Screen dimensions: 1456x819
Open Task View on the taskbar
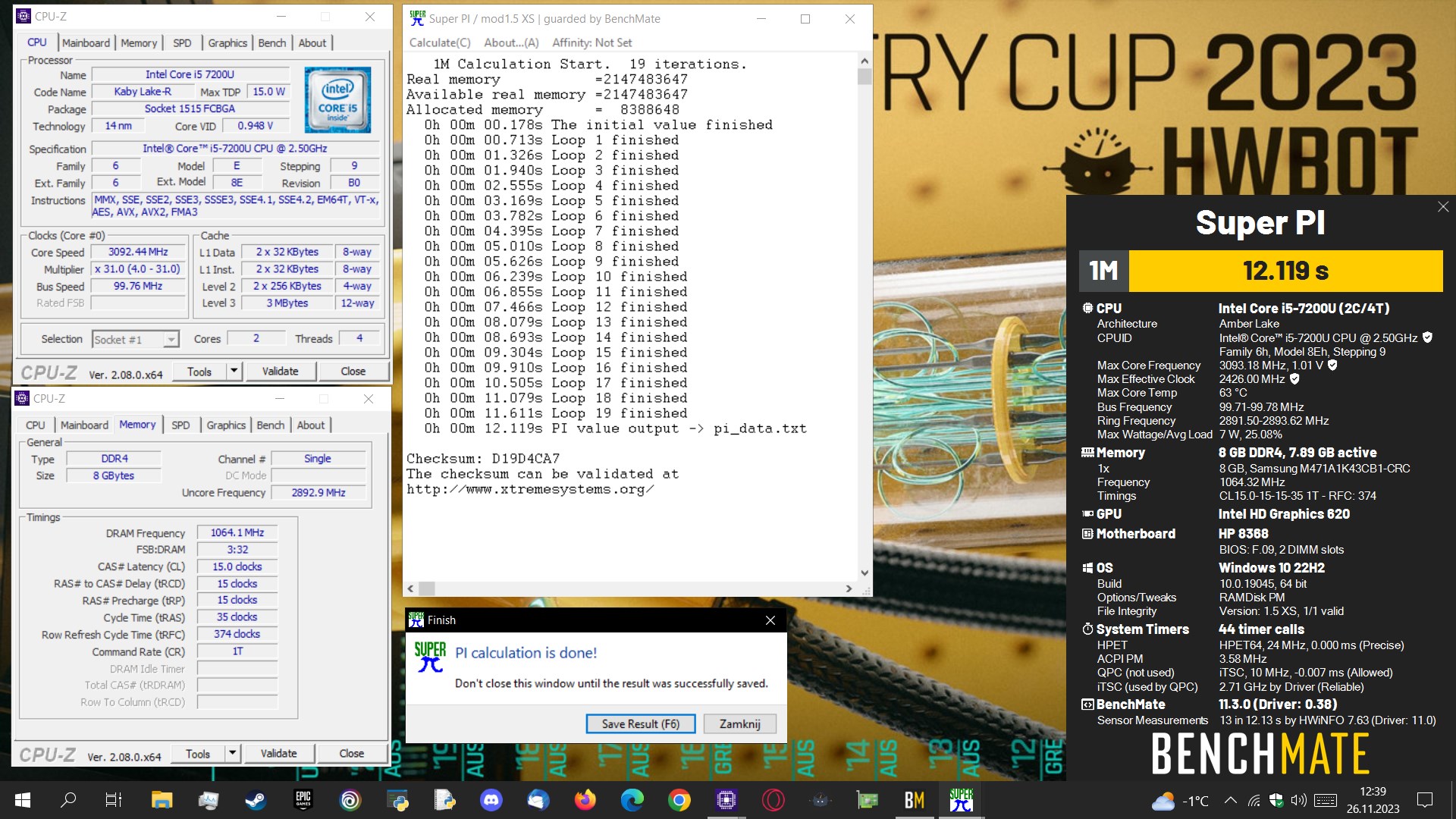(114, 800)
